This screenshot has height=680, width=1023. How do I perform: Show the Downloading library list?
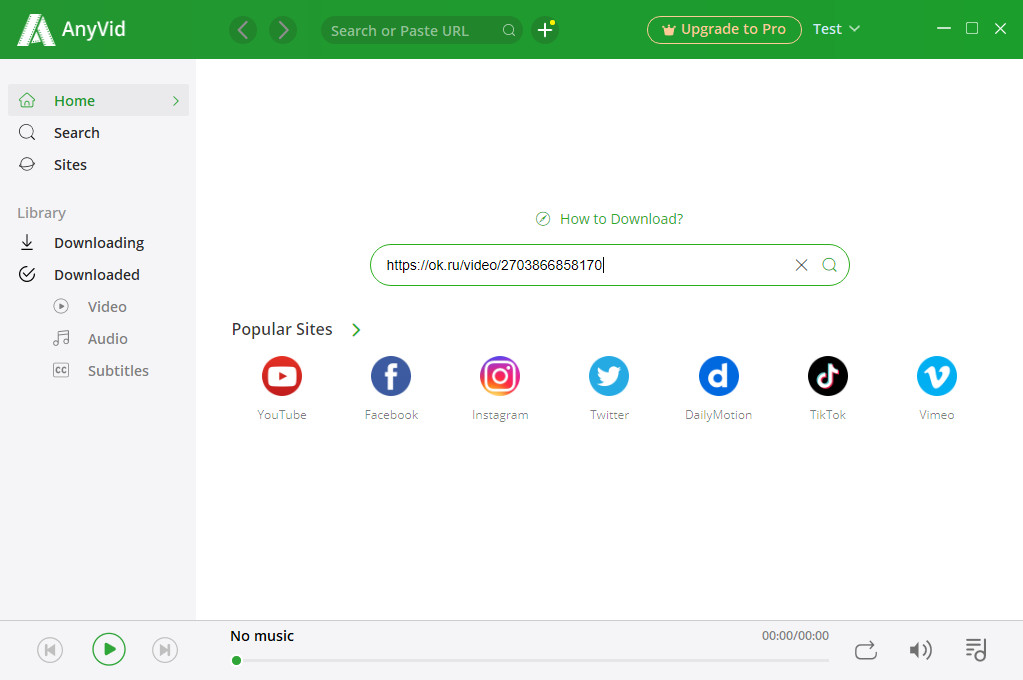click(x=99, y=243)
